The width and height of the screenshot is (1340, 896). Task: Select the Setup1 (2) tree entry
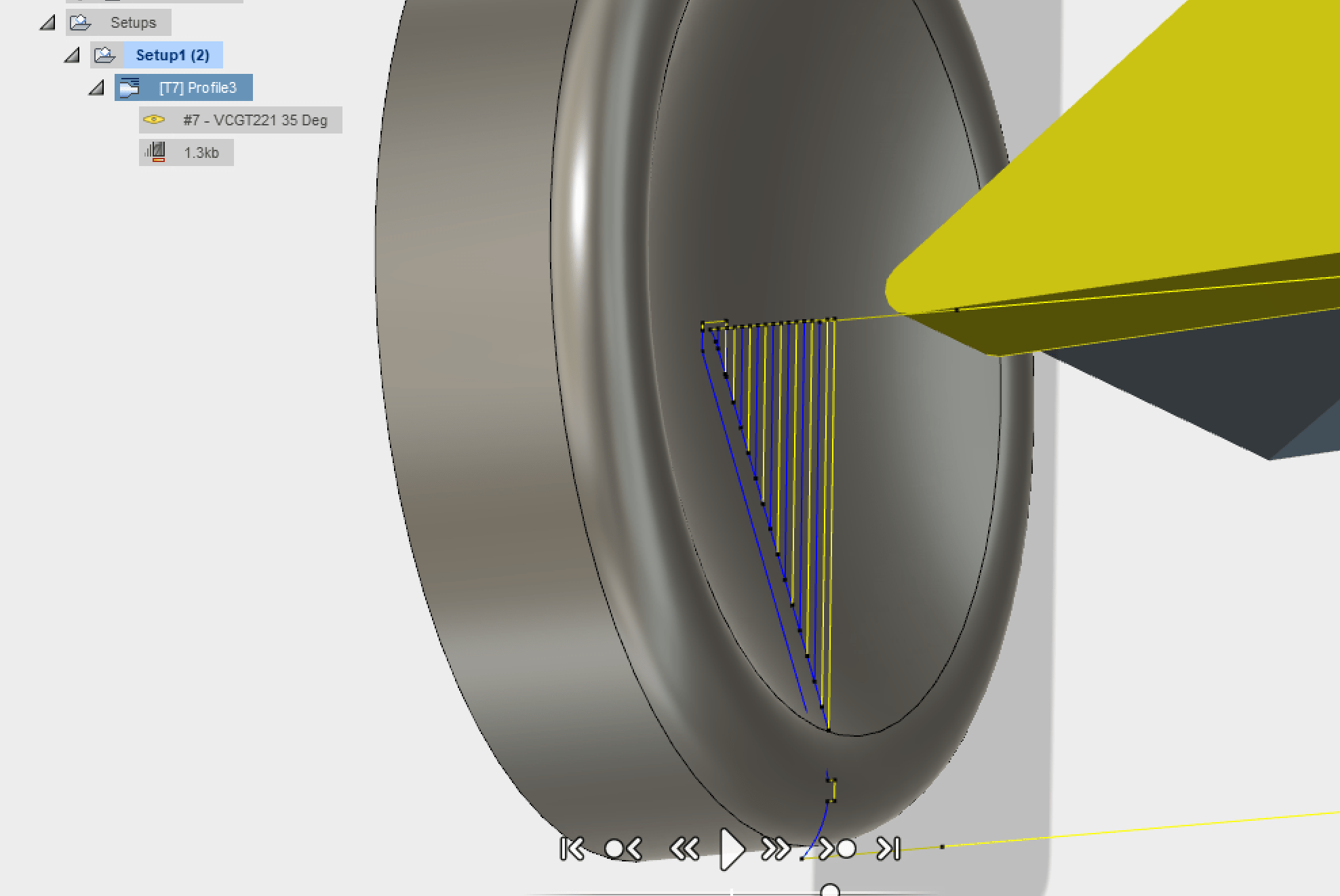point(173,55)
